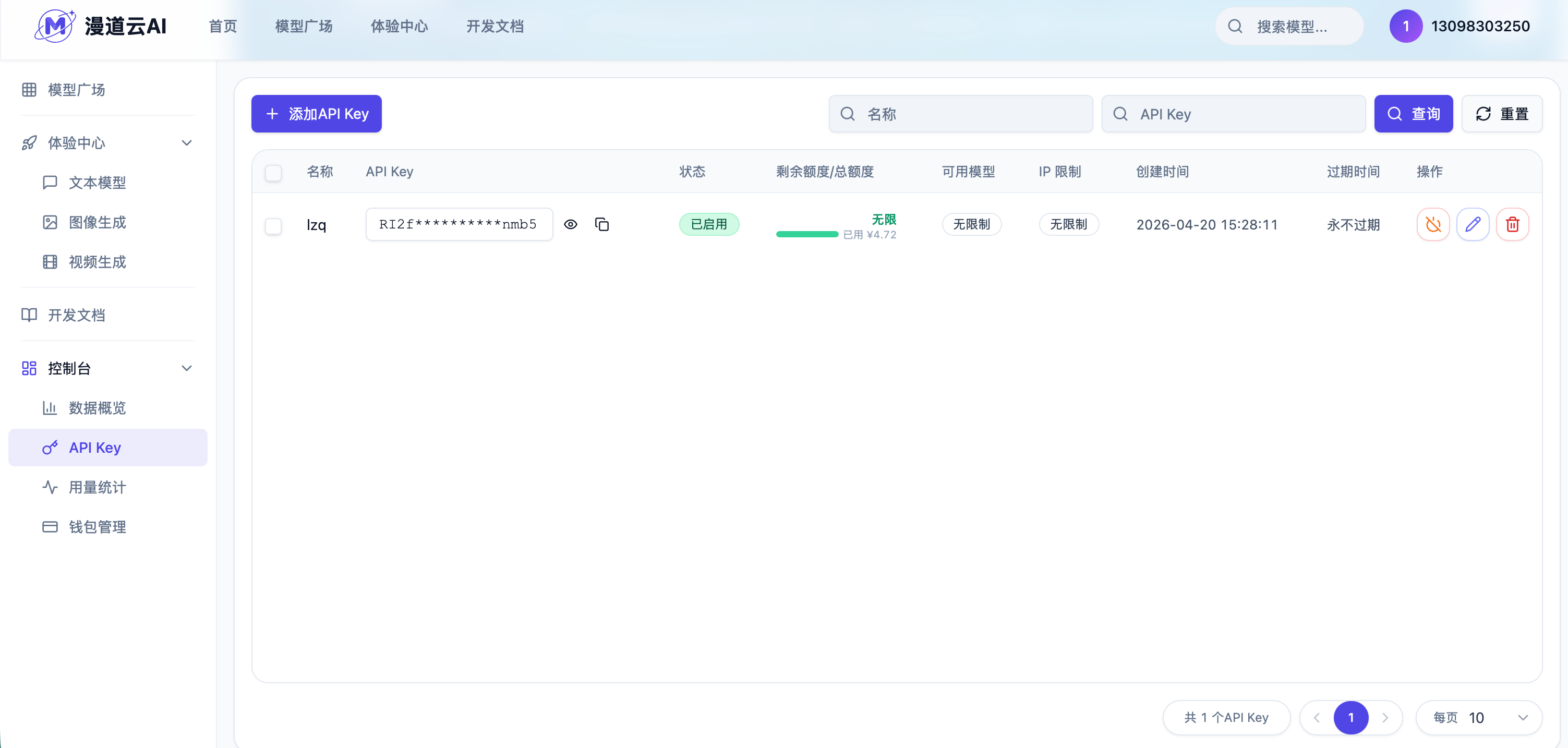Open 图像生成 in sidebar
Viewport: 1568px width, 748px height.
pos(98,222)
